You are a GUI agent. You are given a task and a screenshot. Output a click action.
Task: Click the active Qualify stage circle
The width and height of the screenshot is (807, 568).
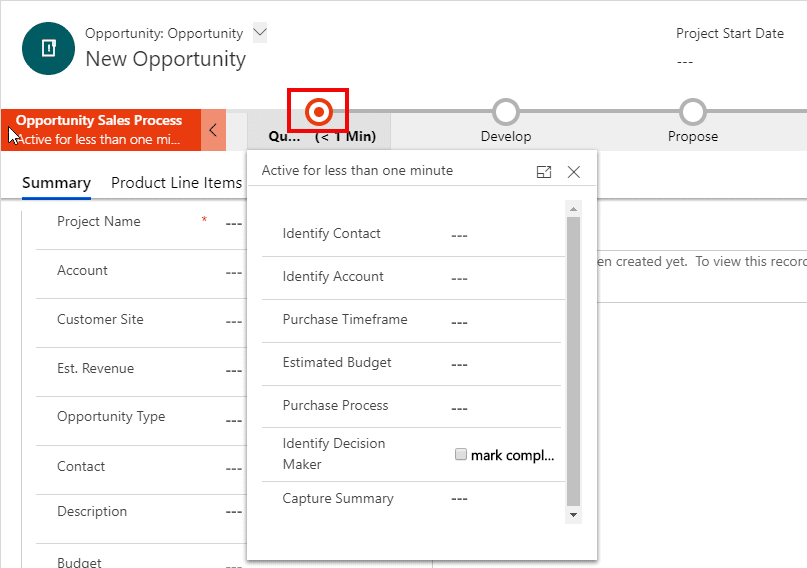(x=318, y=111)
